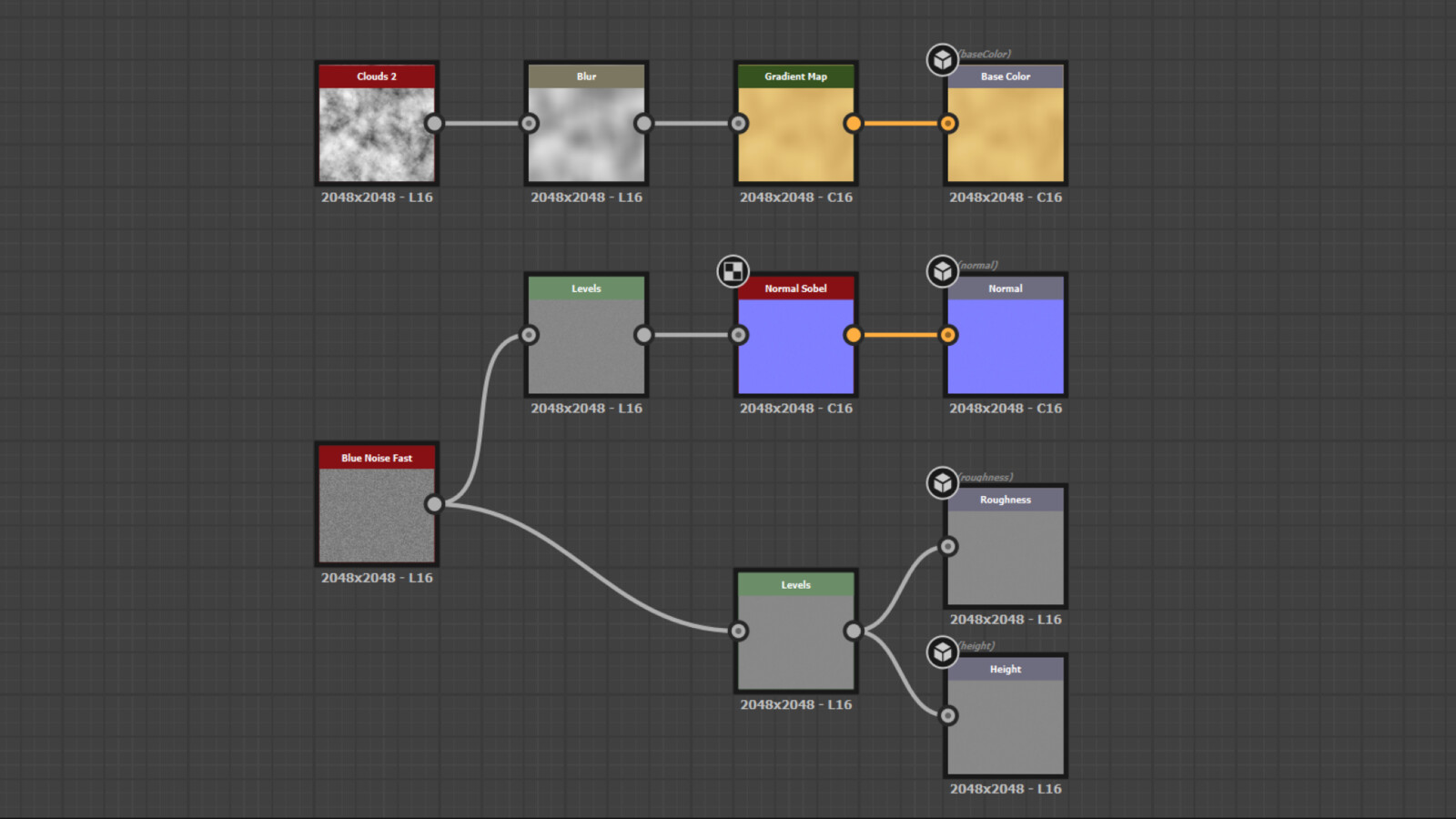Click the Gradient Map input connector
Image resolution: width=1456 pixels, height=819 pixels.
tap(739, 123)
